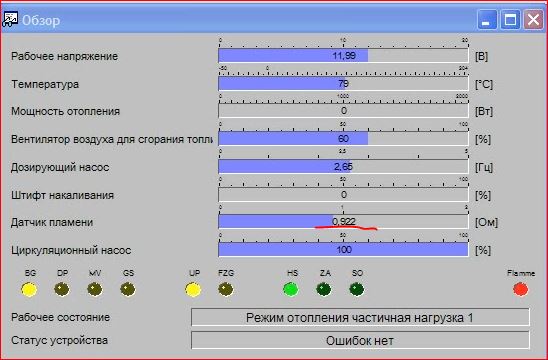This screenshot has width=548, height=360.
Task: Click the DP indicator lamp
Action: pyautogui.click(x=62, y=289)
